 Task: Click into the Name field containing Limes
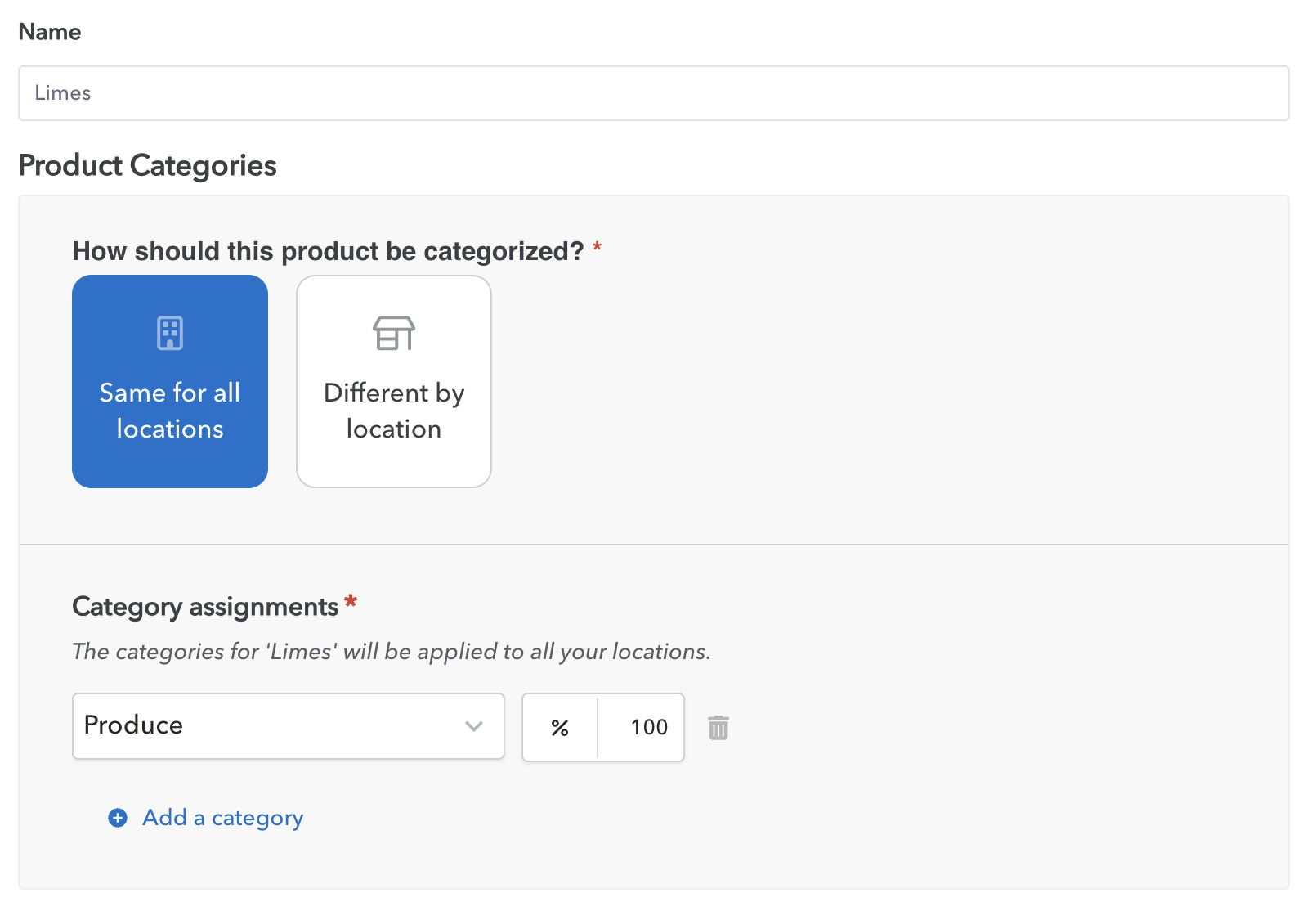tap(654, 93)
